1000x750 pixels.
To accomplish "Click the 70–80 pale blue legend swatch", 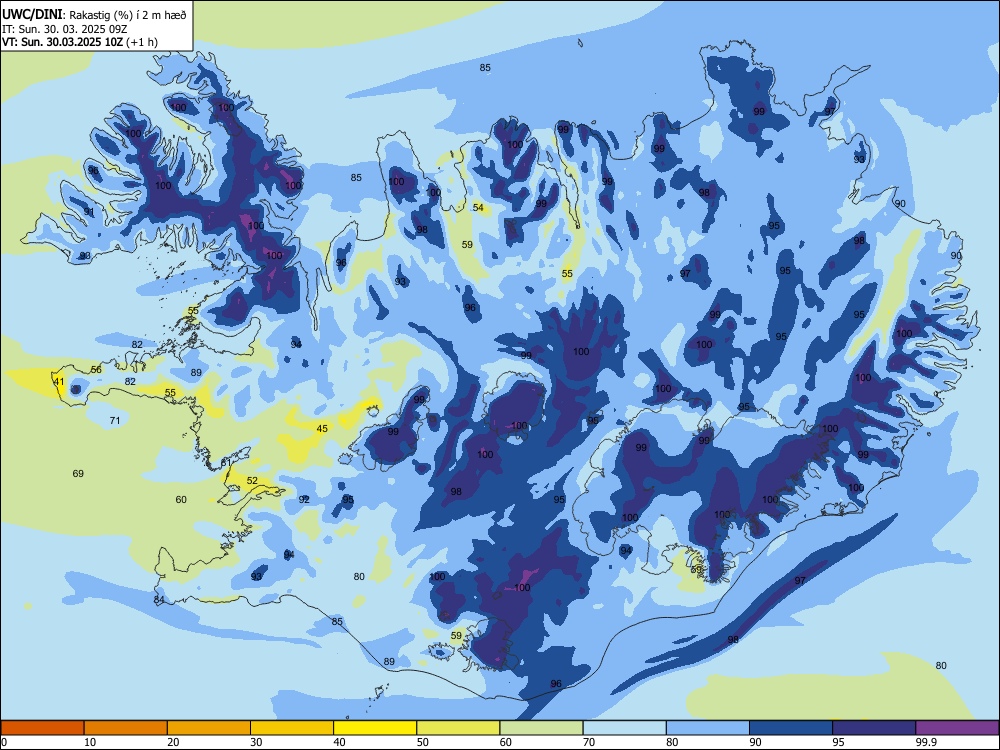I will click(624, 728).
